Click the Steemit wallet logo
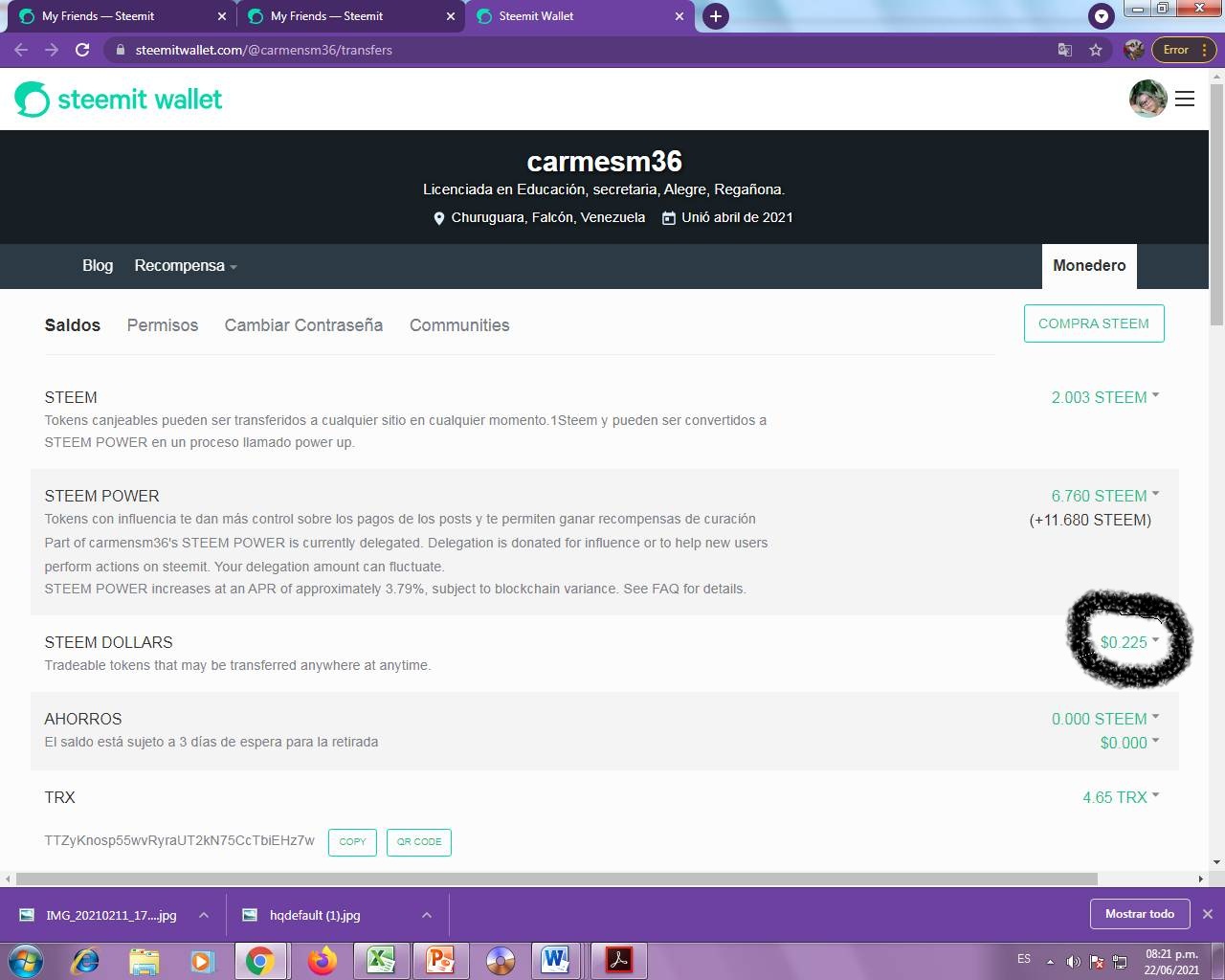 tap(119, 100)
